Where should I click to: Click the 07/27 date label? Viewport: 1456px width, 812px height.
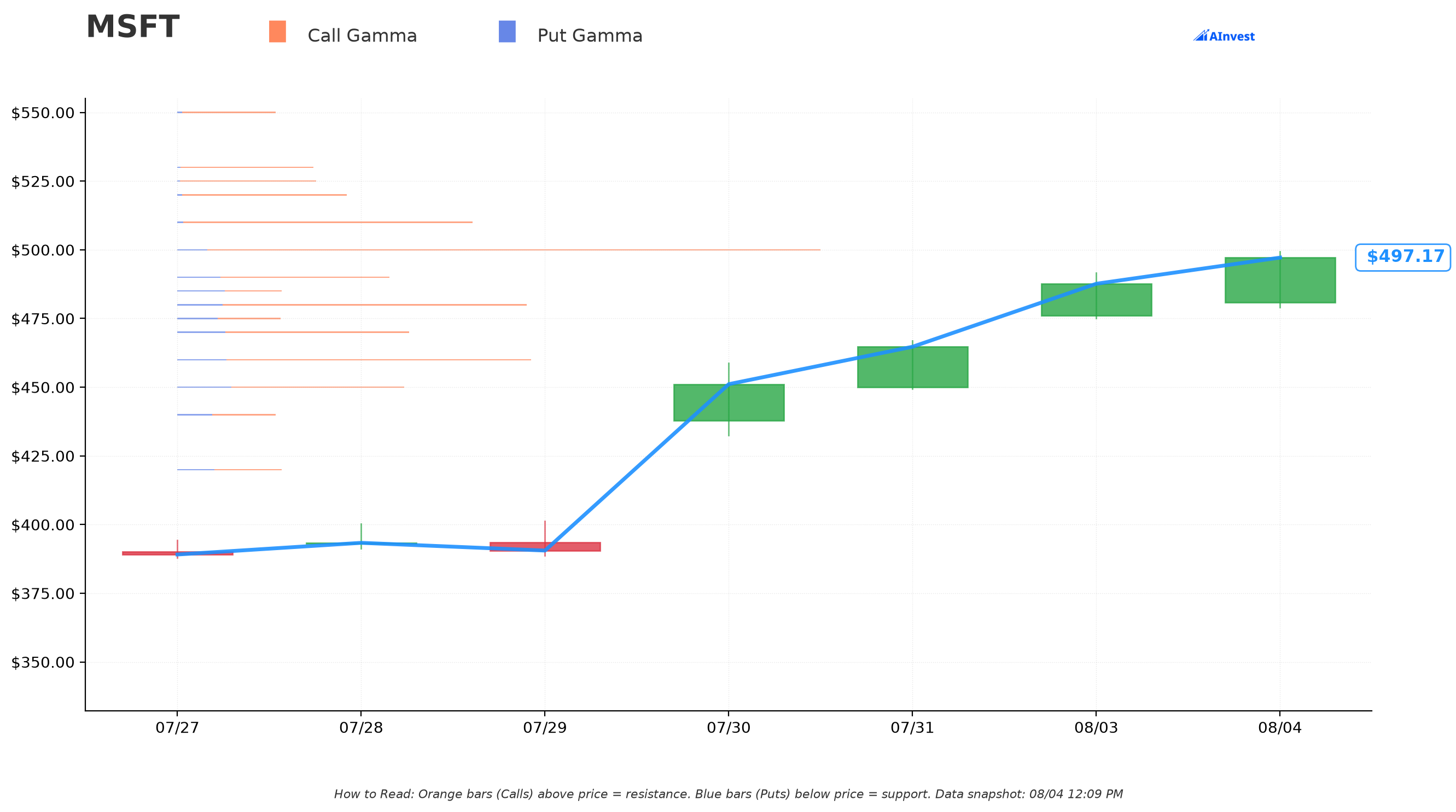(177, 728)
